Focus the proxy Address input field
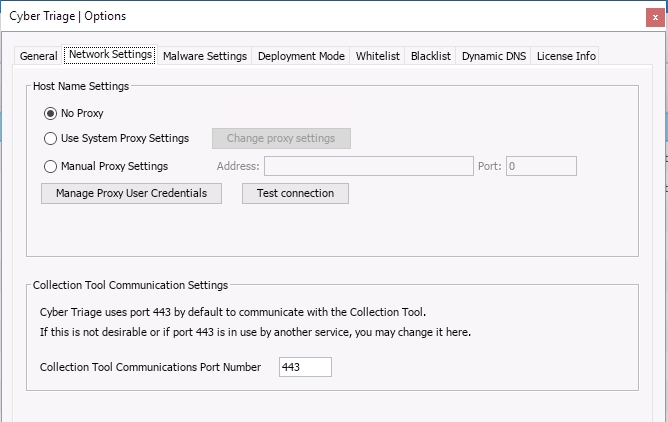 [x=369, y=166]
